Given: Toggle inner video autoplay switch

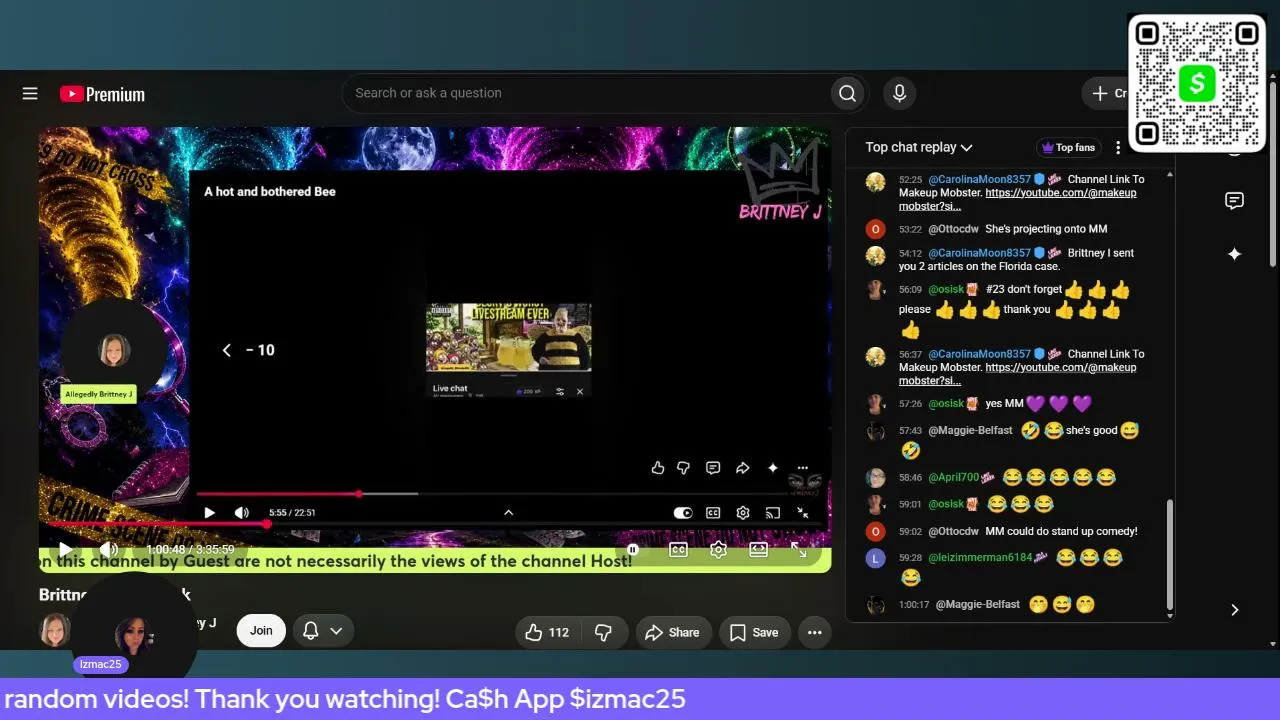Looking at the screenshot, I should pyautogui.click(x=683, y=513).
